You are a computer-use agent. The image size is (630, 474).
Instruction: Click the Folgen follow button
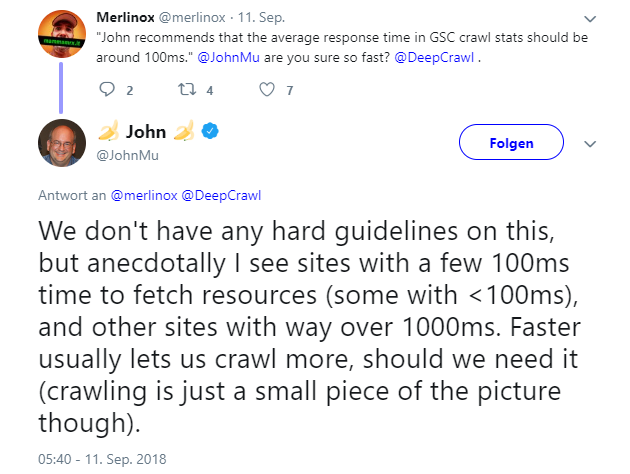tap(511, 143)
